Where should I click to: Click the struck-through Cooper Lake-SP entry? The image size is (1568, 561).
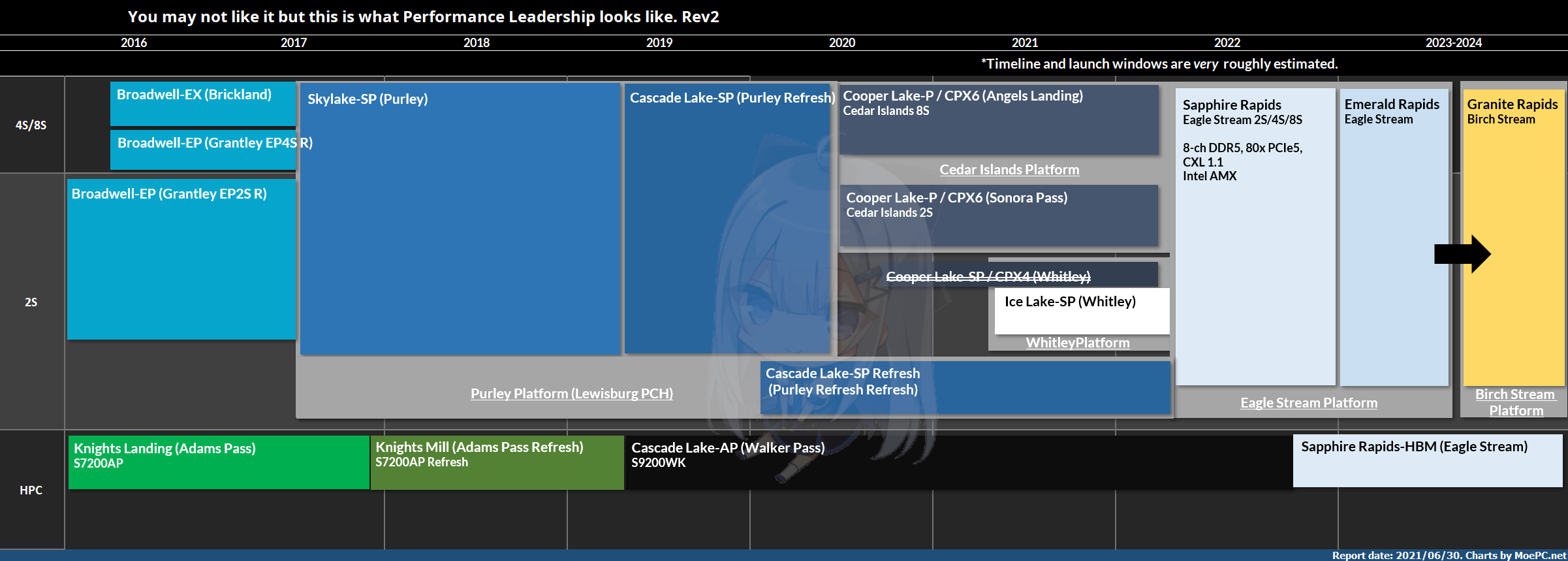[x=988, y=277]
